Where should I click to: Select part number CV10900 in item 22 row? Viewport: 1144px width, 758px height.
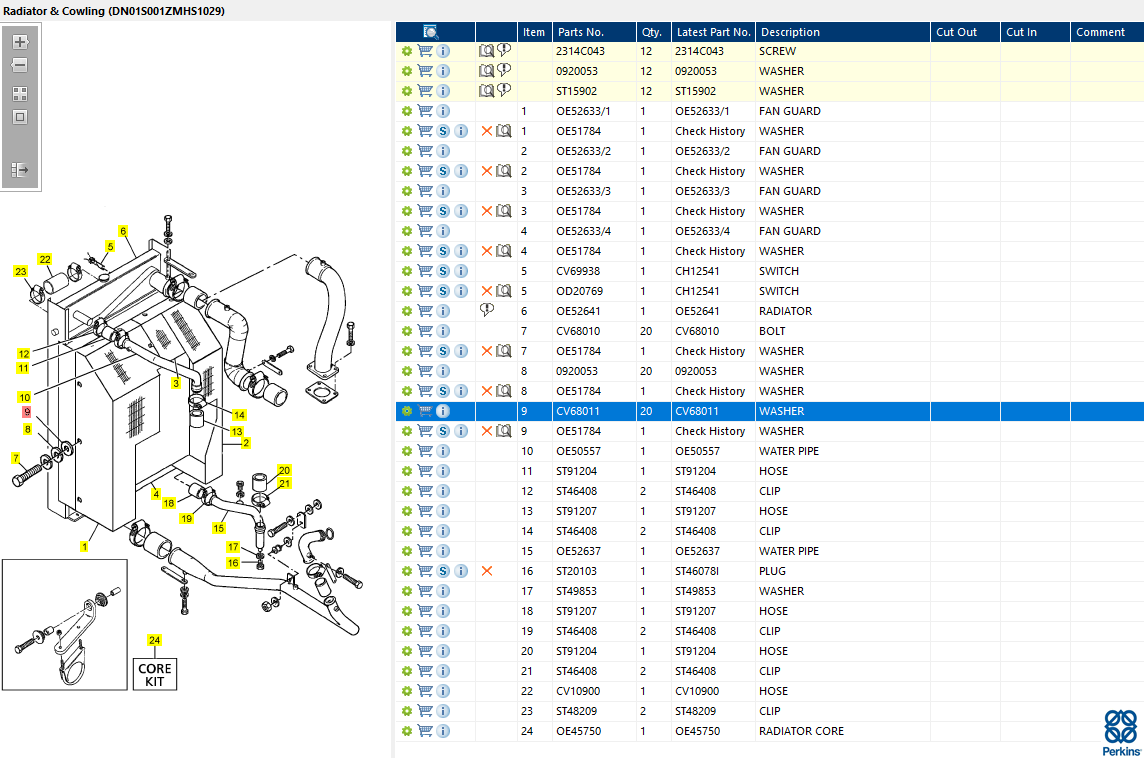[x=578, y=691]
